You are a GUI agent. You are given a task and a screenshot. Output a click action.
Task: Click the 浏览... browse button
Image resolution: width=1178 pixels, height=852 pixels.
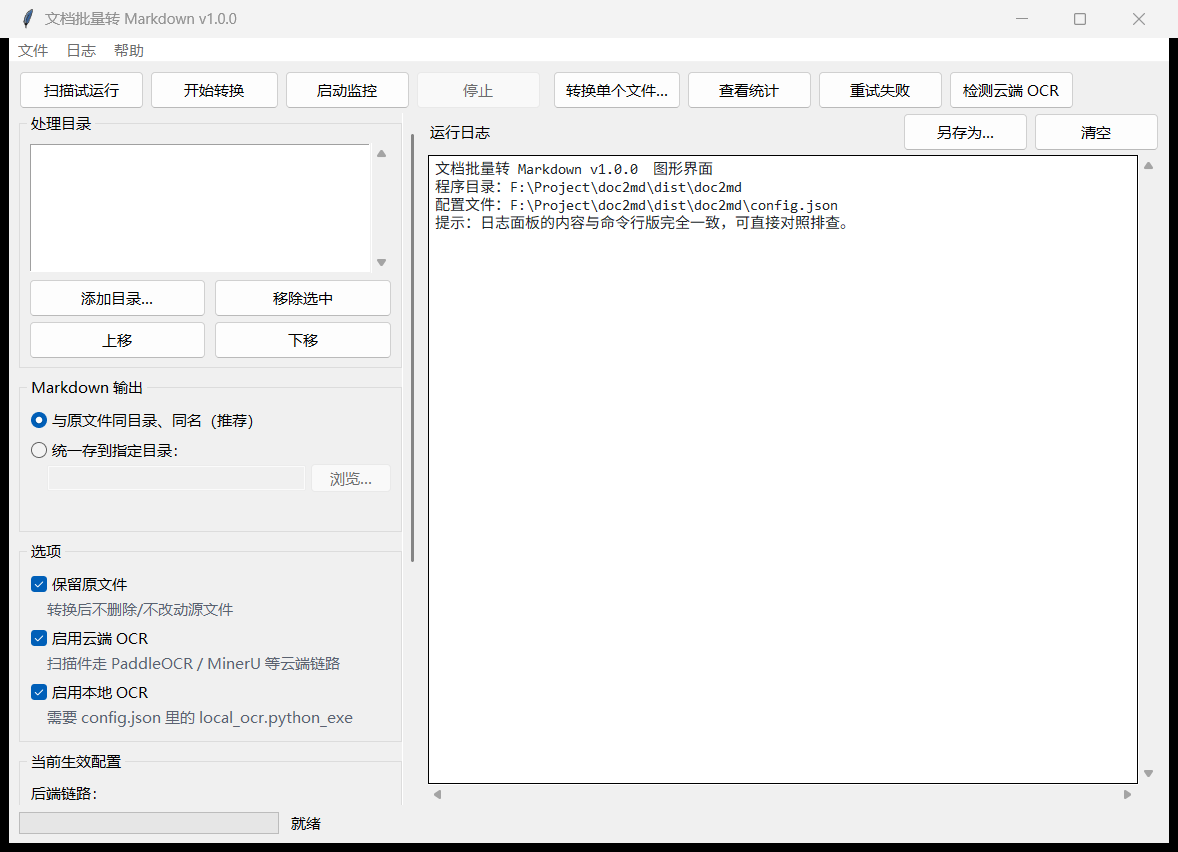351,479
